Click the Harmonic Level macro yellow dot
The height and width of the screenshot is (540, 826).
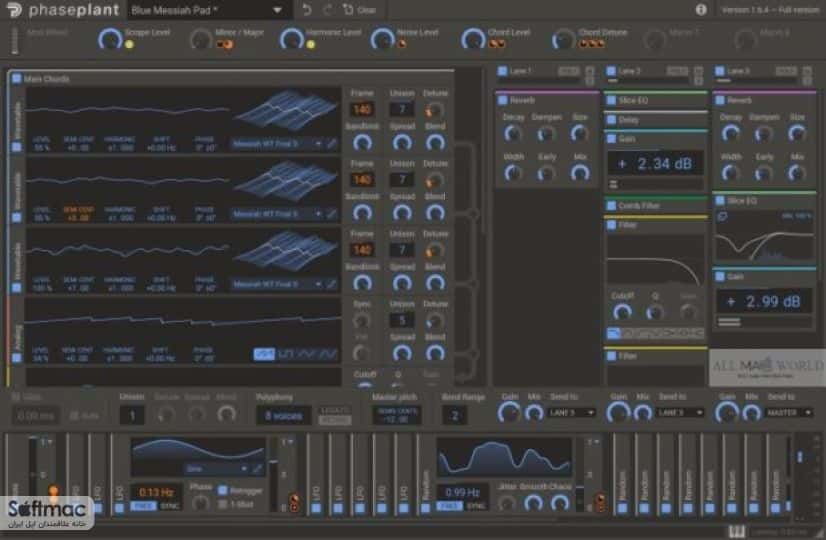311,45
